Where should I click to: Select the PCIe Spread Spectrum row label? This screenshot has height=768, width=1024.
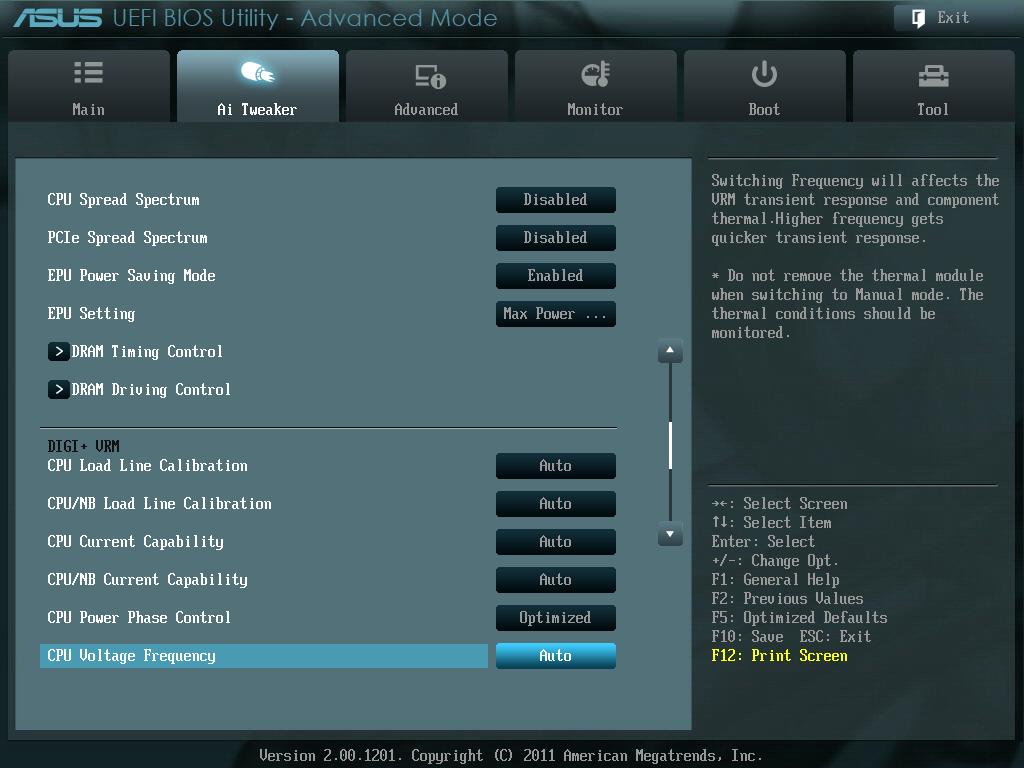click(127, 238)
